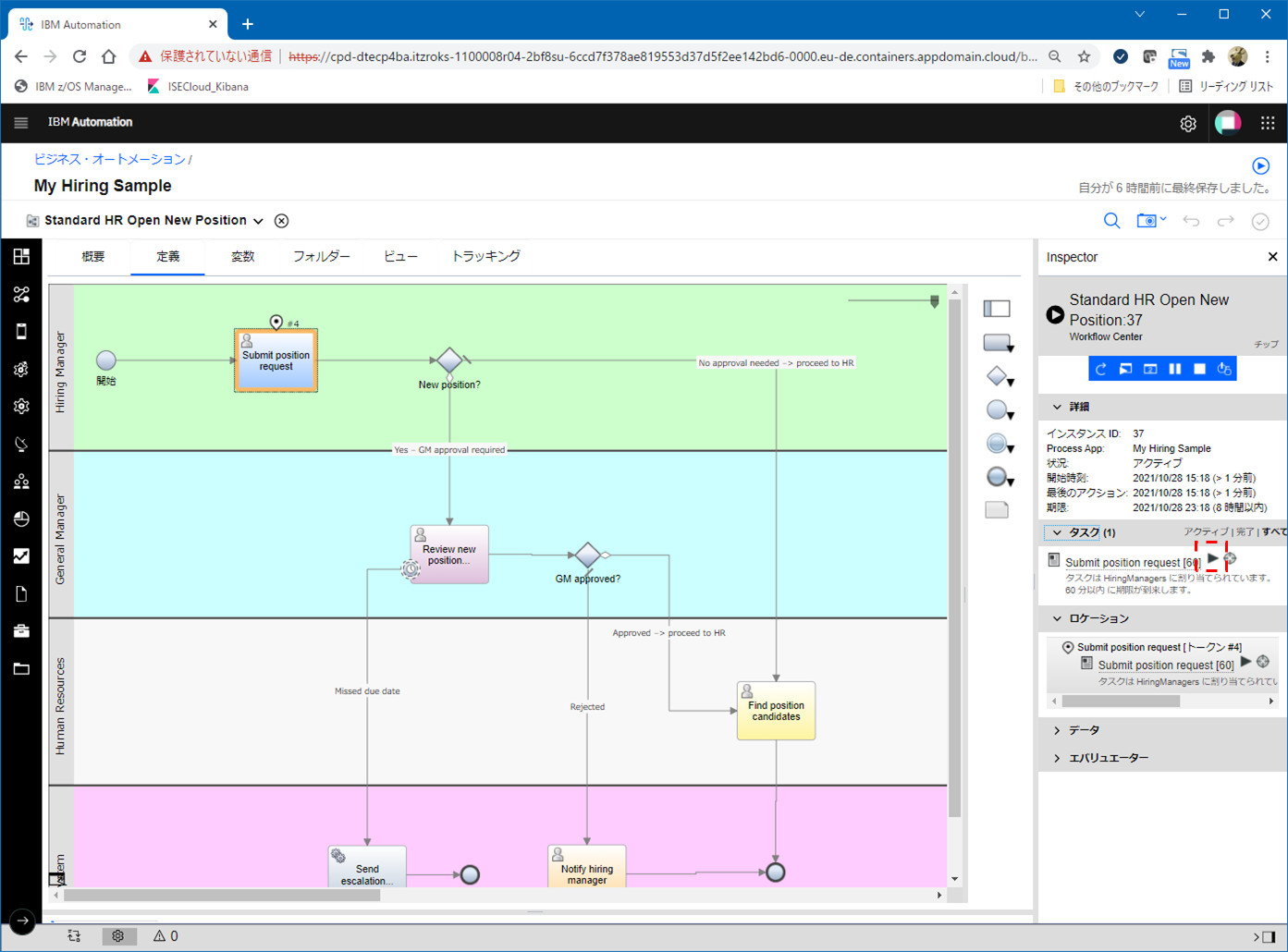Click the debug target icon in the ロケーション row
This screenshot has height=952, width=1288.
point(1263,662)
